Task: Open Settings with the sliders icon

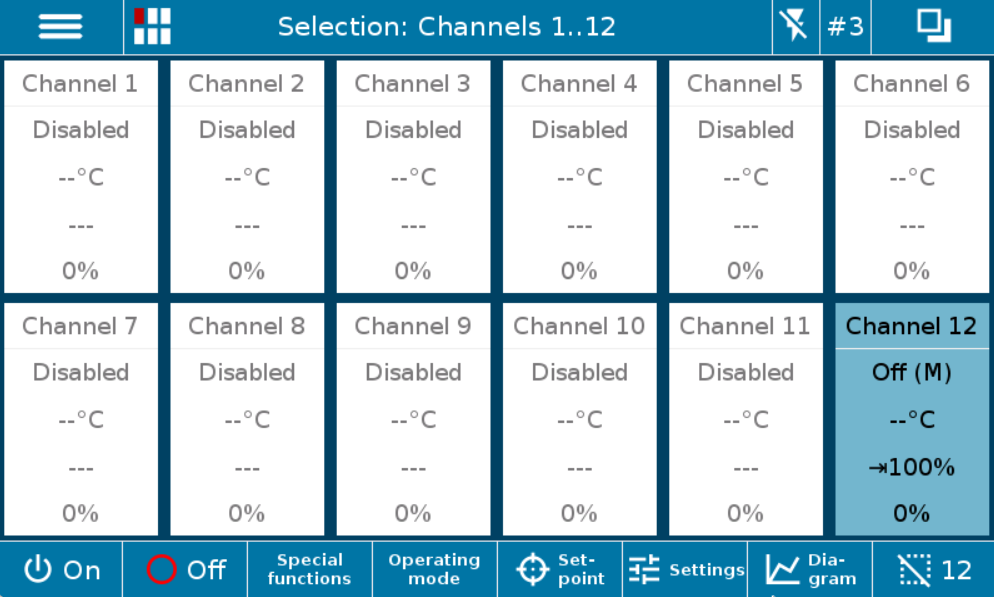Action: coord(685,569)
